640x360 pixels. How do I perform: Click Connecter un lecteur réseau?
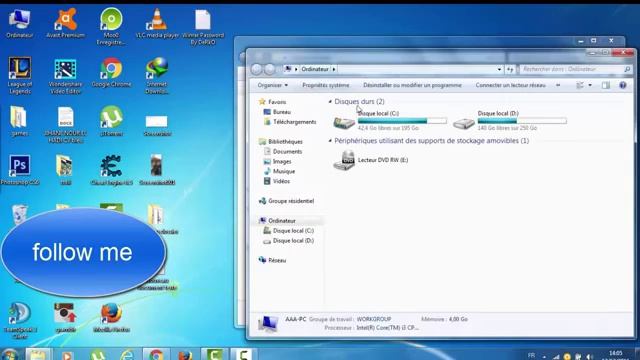coord(510,85)
